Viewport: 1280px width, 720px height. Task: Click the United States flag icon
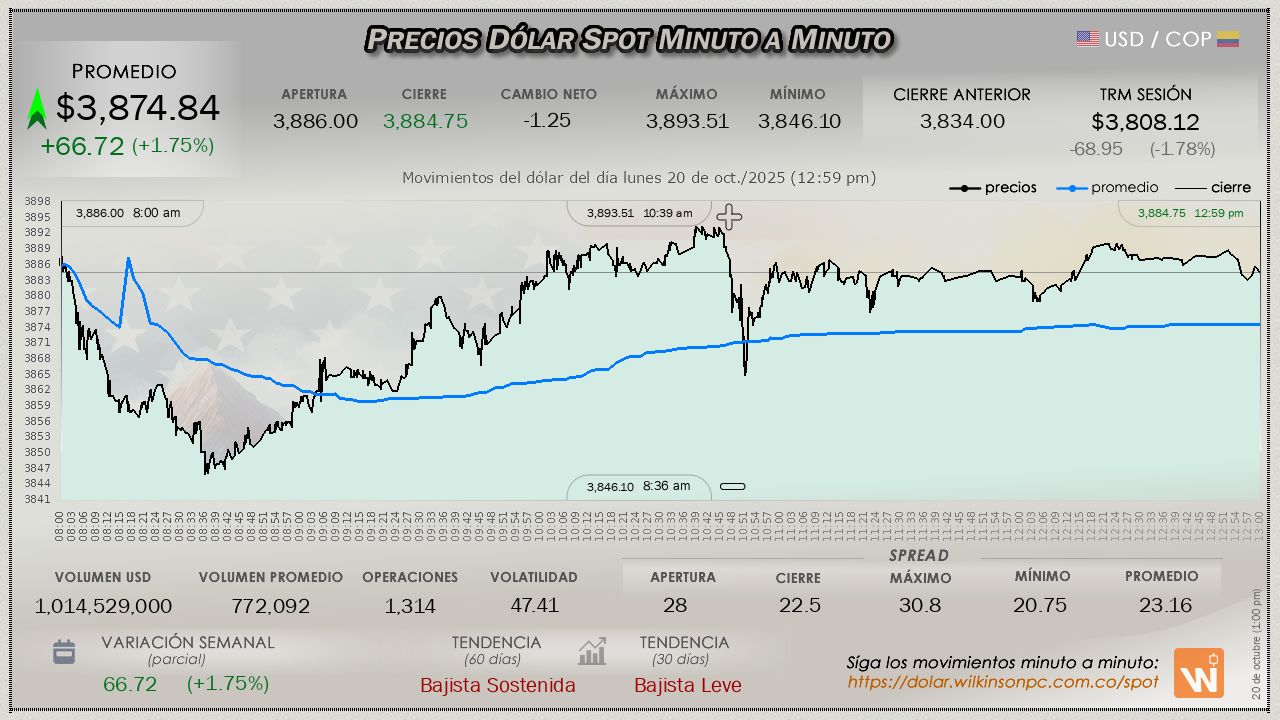click(x=1088, y=39)
